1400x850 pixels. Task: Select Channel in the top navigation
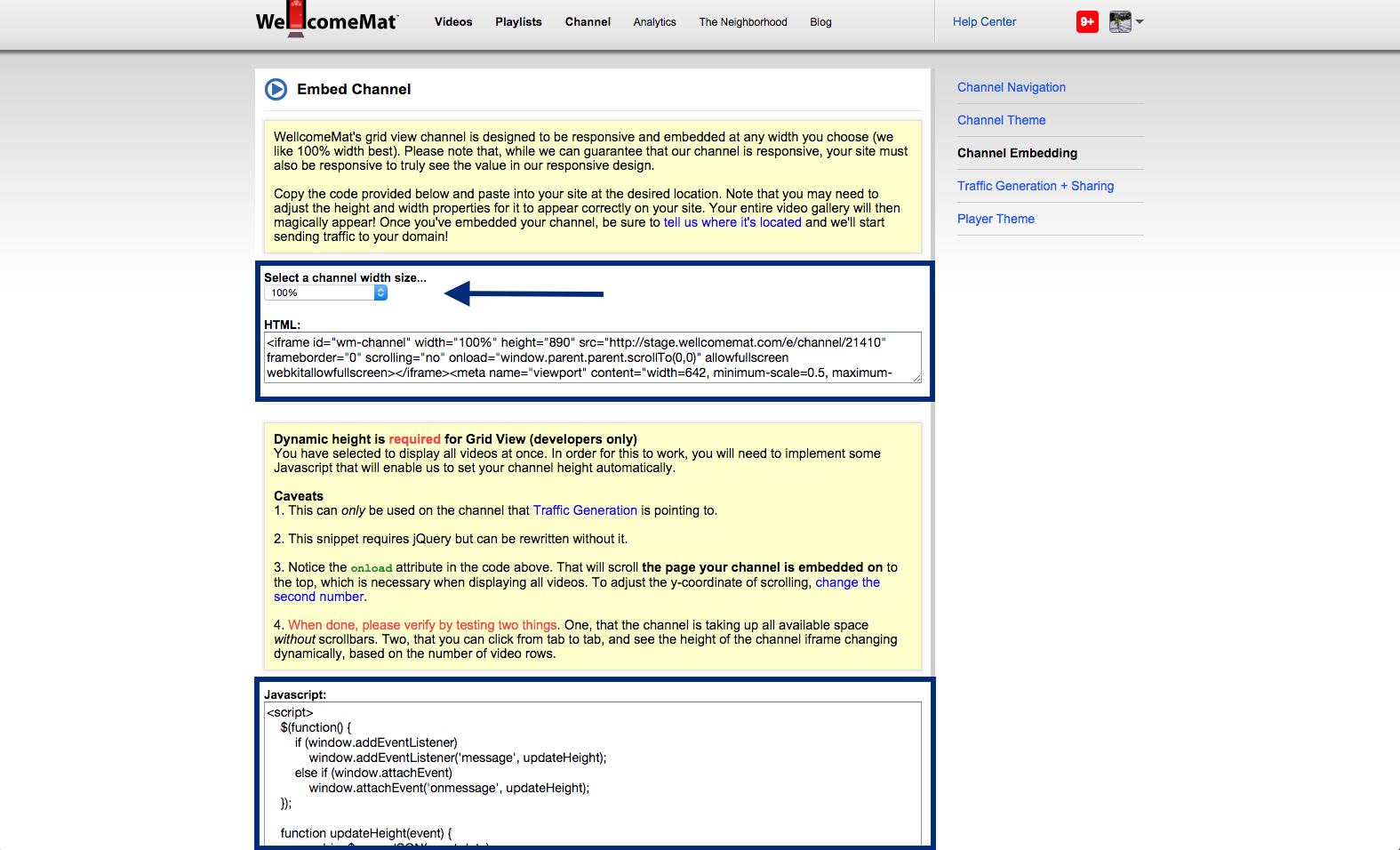click(x=588, y=22)
